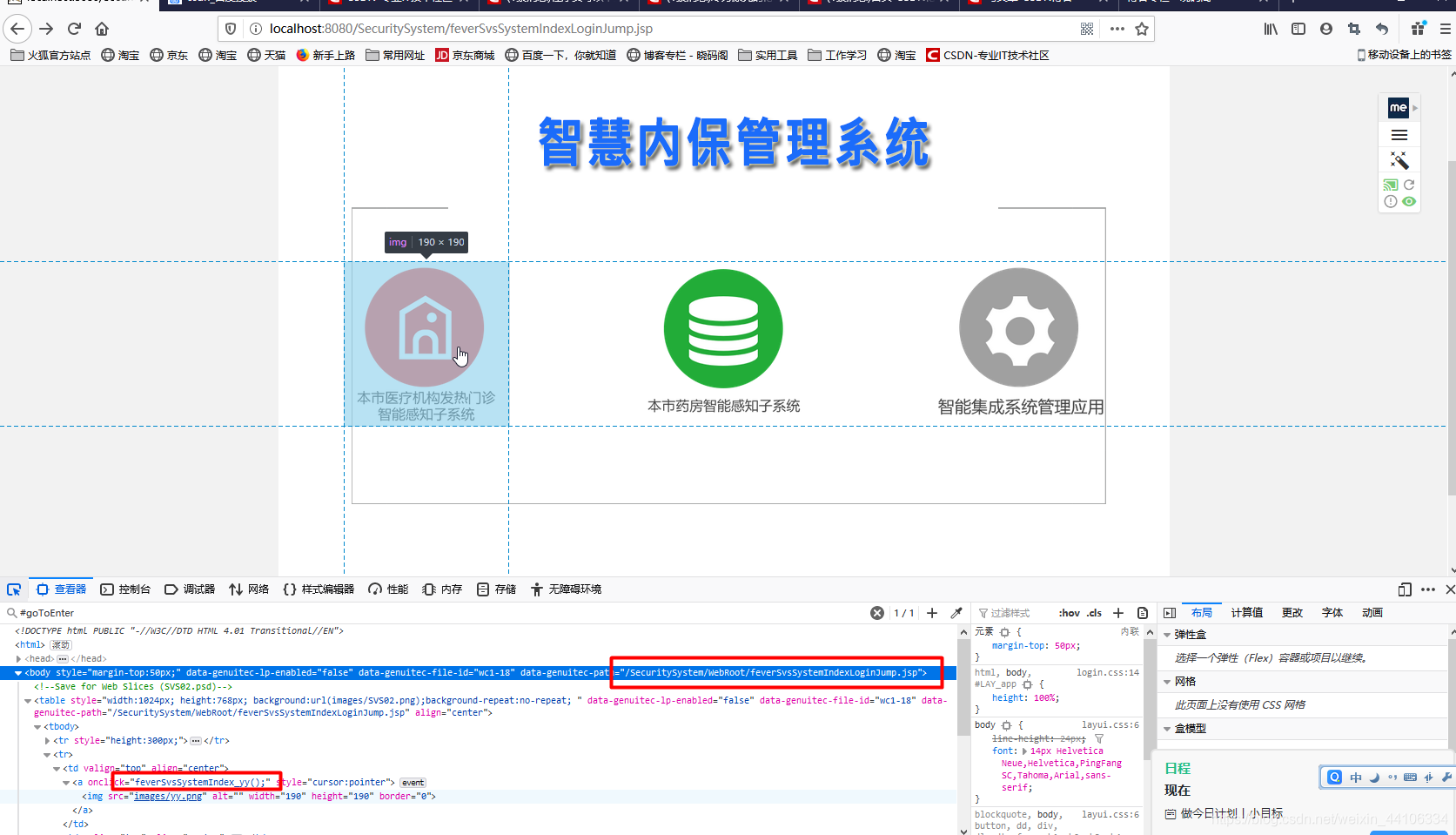Go back to previous page
The width and height of the screenshot is (1456, 835).
coord(17,29)
